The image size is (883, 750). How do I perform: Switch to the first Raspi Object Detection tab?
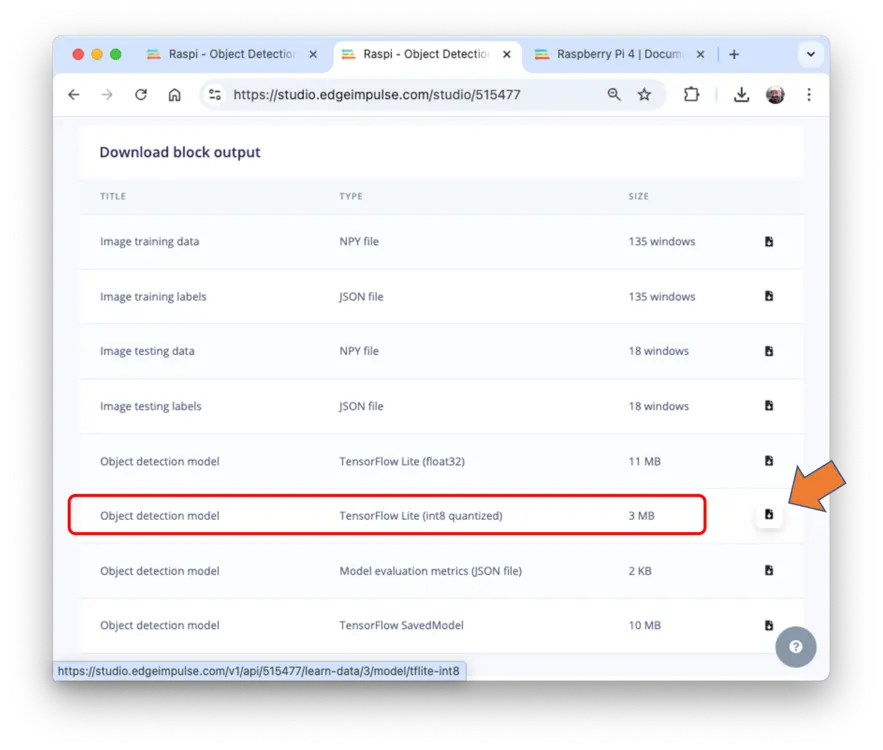[230, 55]
